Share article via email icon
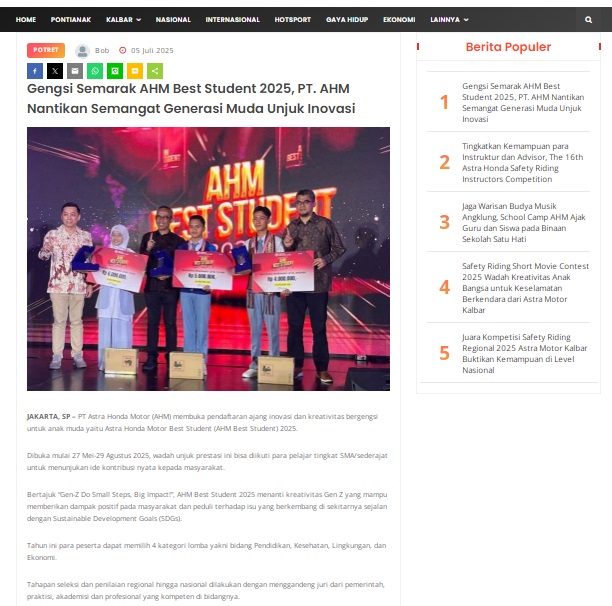 [x=75, y=71]
